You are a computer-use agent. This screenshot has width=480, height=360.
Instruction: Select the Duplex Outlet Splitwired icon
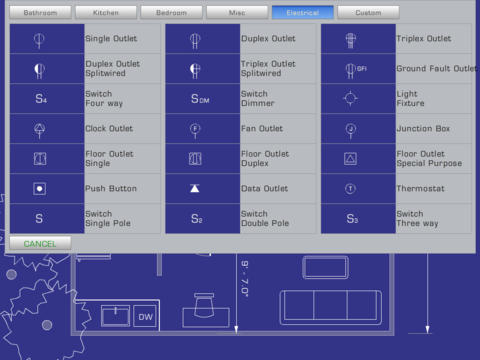click(x=39, y=70)
